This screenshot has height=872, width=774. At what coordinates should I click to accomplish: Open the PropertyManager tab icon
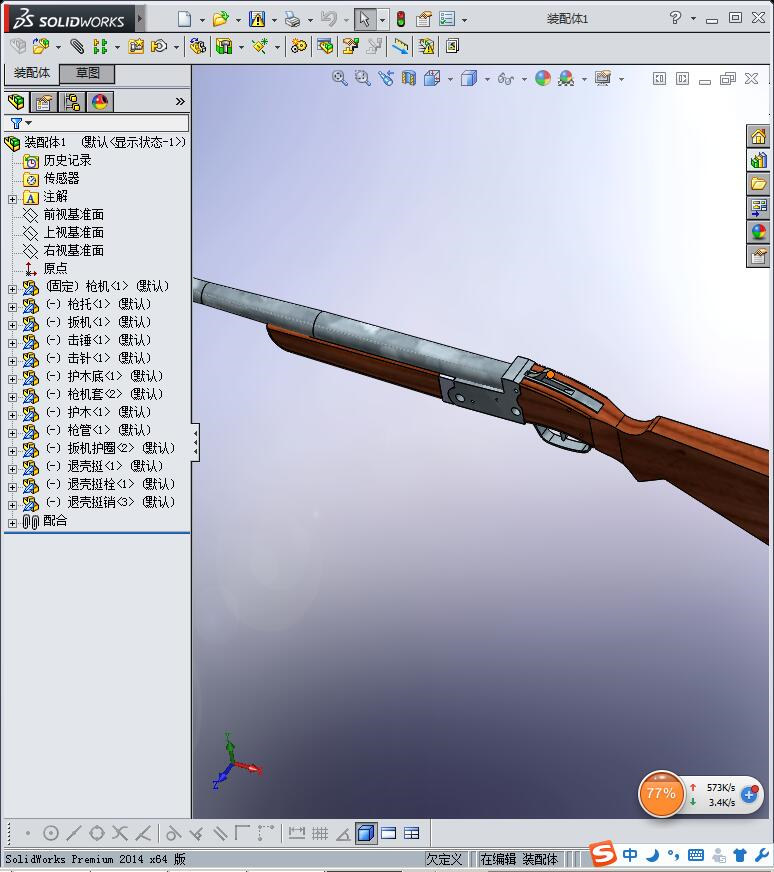coord(43,102)
